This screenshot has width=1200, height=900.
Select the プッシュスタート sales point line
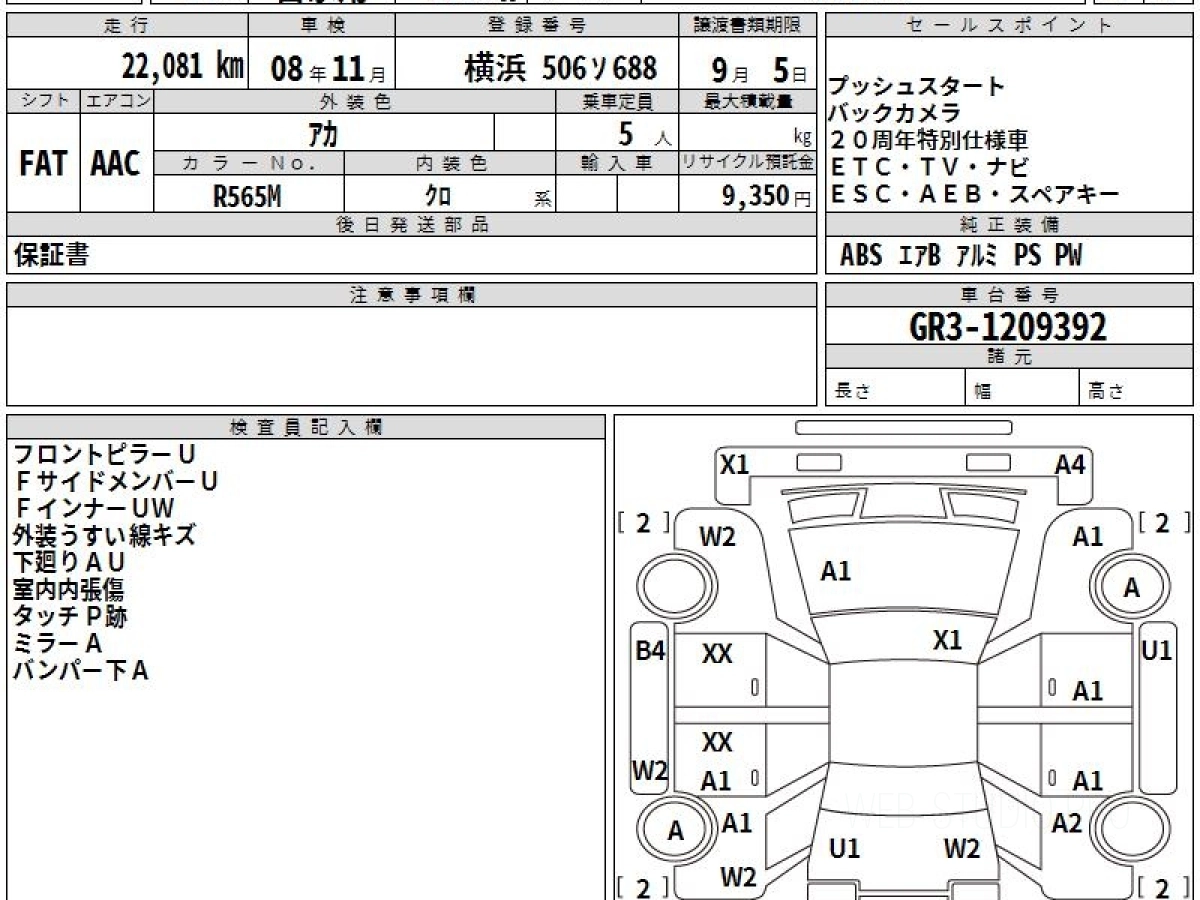(x=916, y=86)
